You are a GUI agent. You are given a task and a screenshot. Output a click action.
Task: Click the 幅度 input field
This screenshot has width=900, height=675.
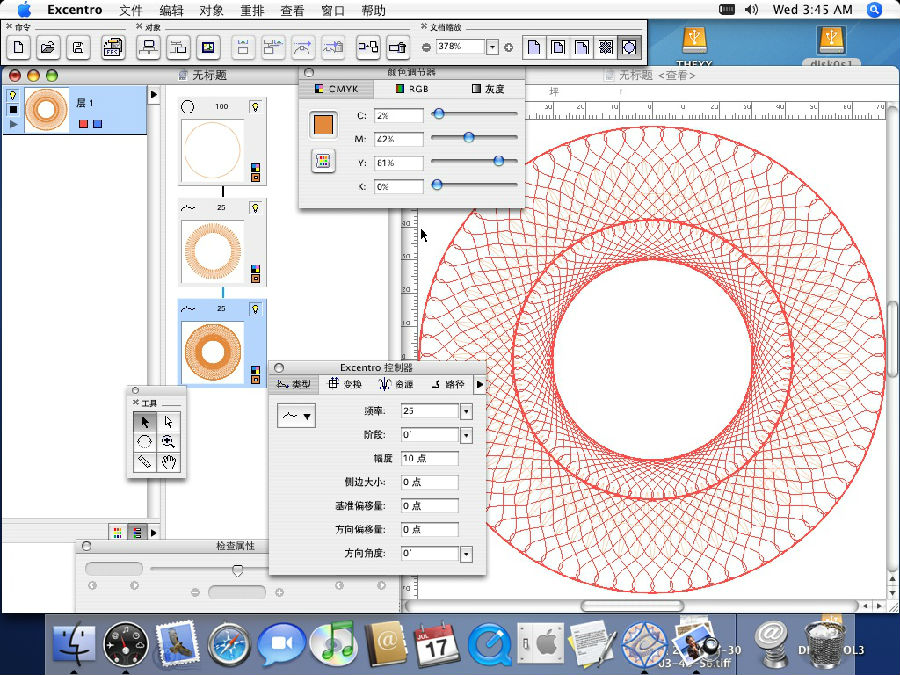coord(429,458)
